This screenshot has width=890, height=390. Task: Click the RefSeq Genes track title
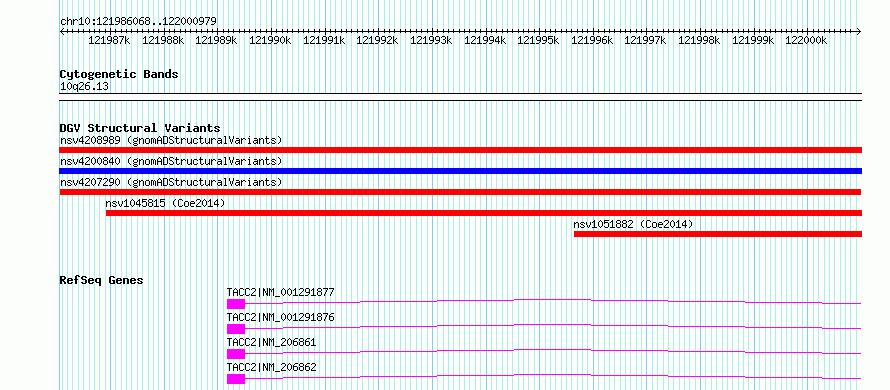101,280
